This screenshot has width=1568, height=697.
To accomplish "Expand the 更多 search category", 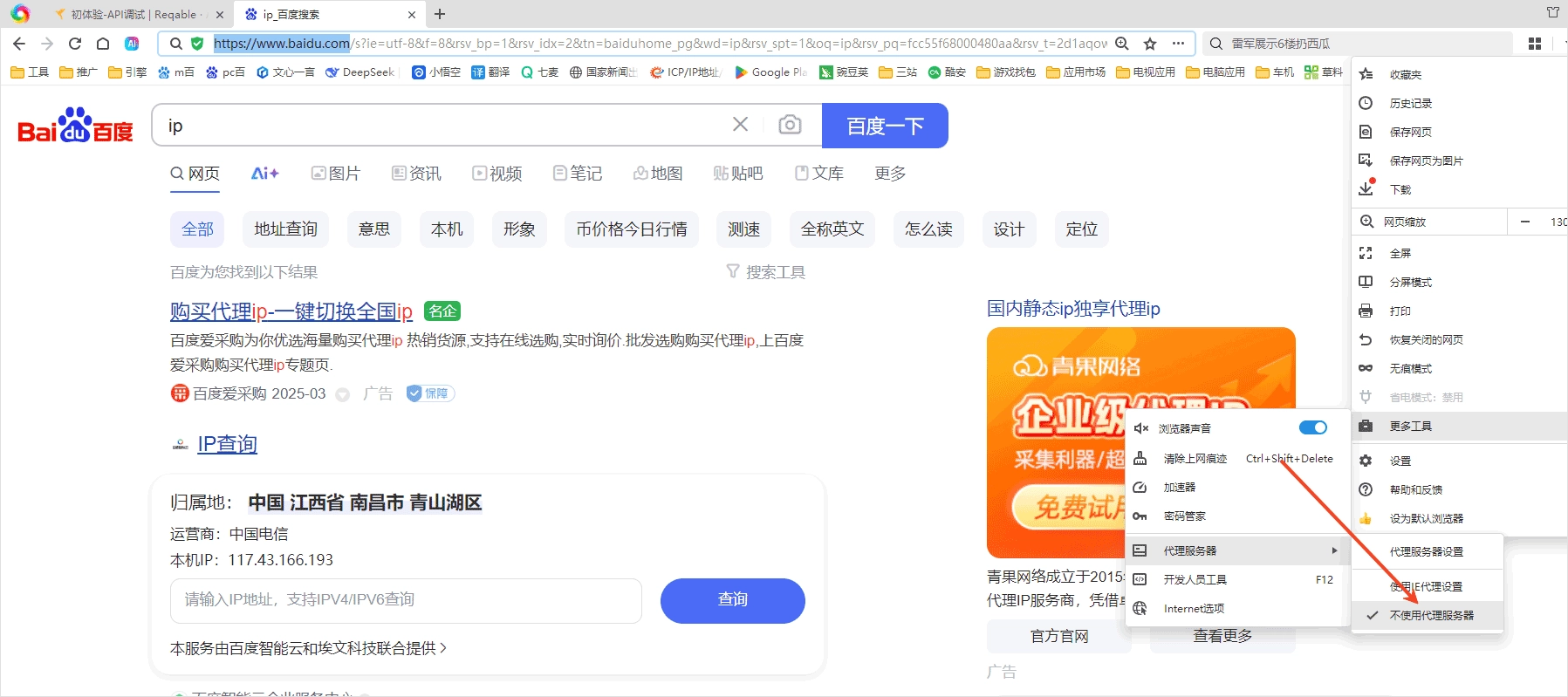I will (890, 174).
